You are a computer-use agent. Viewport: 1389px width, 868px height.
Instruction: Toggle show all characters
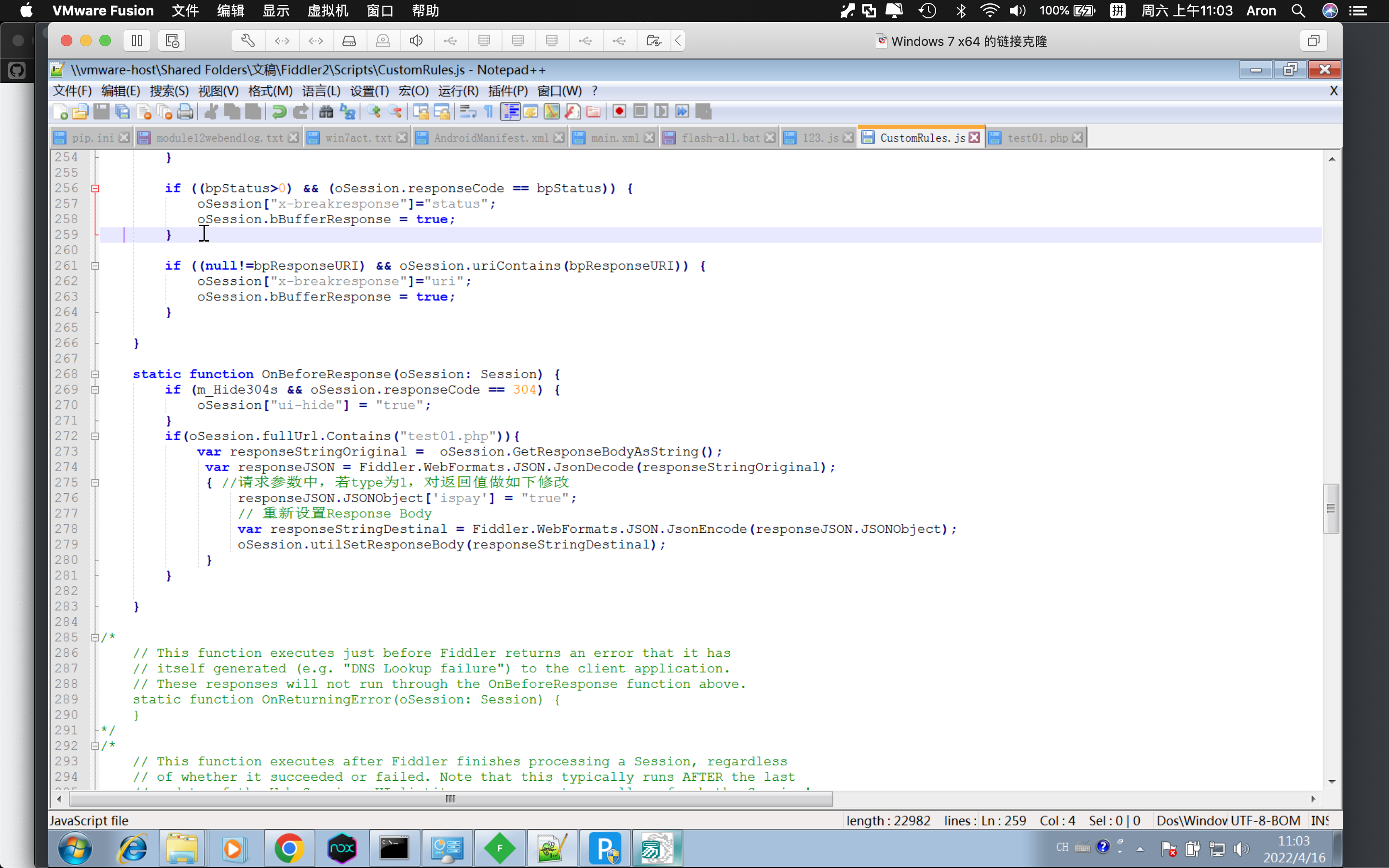click(489, 111)
